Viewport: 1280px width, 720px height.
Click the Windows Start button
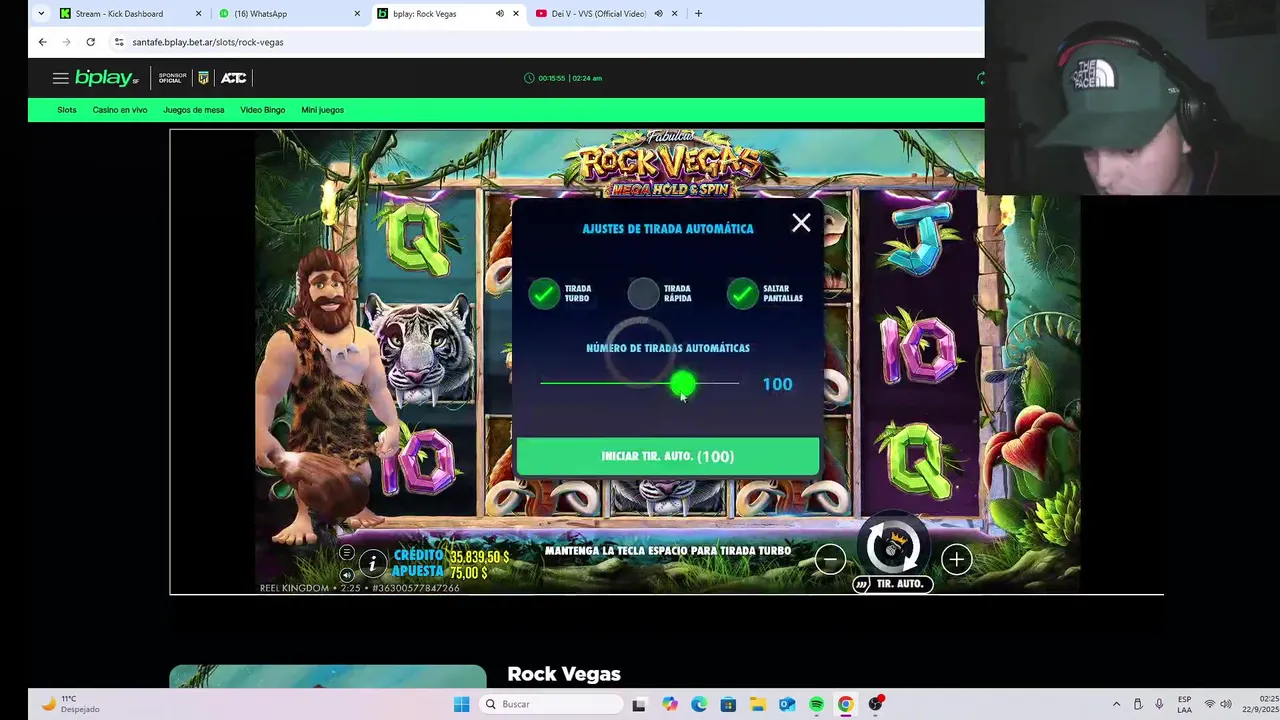(461, 704)
